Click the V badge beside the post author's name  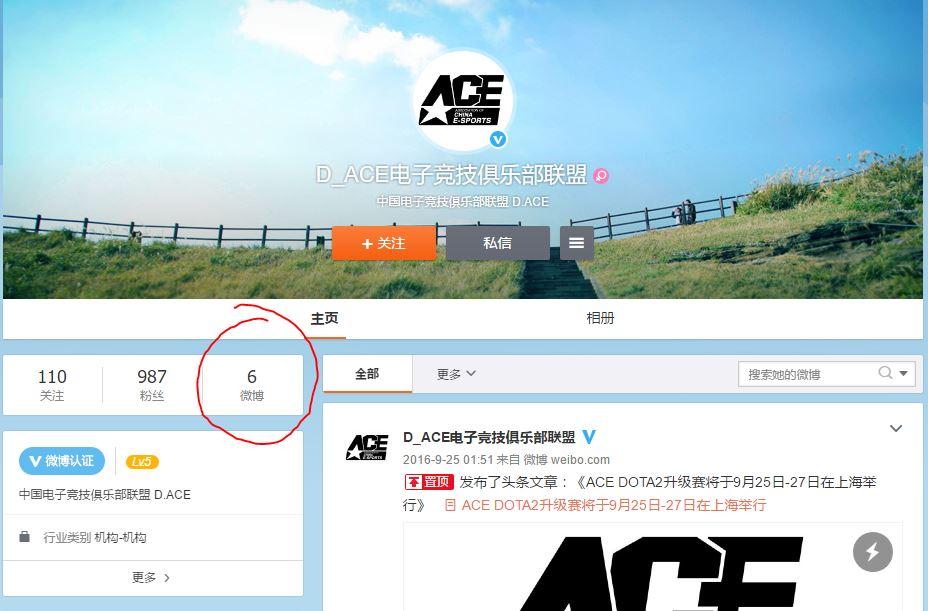pyautogui.click(x=589, y=437)
